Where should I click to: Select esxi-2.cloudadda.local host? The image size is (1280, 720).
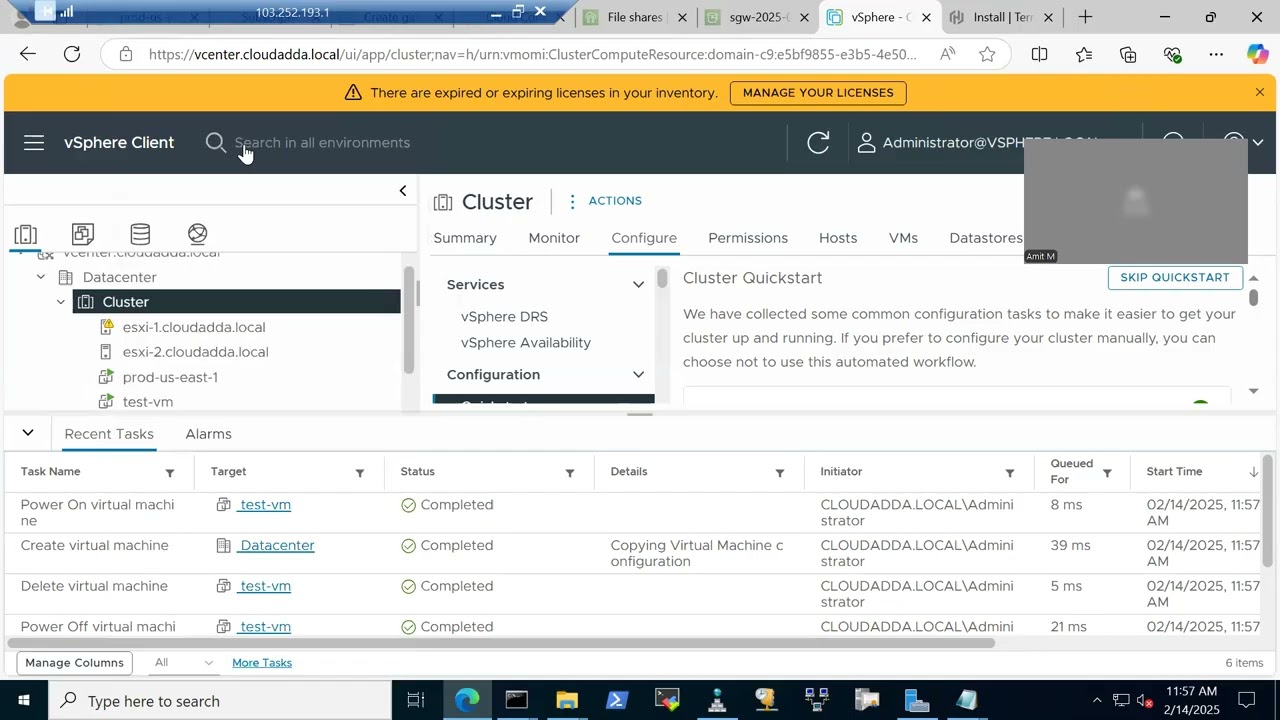(196, 352)
